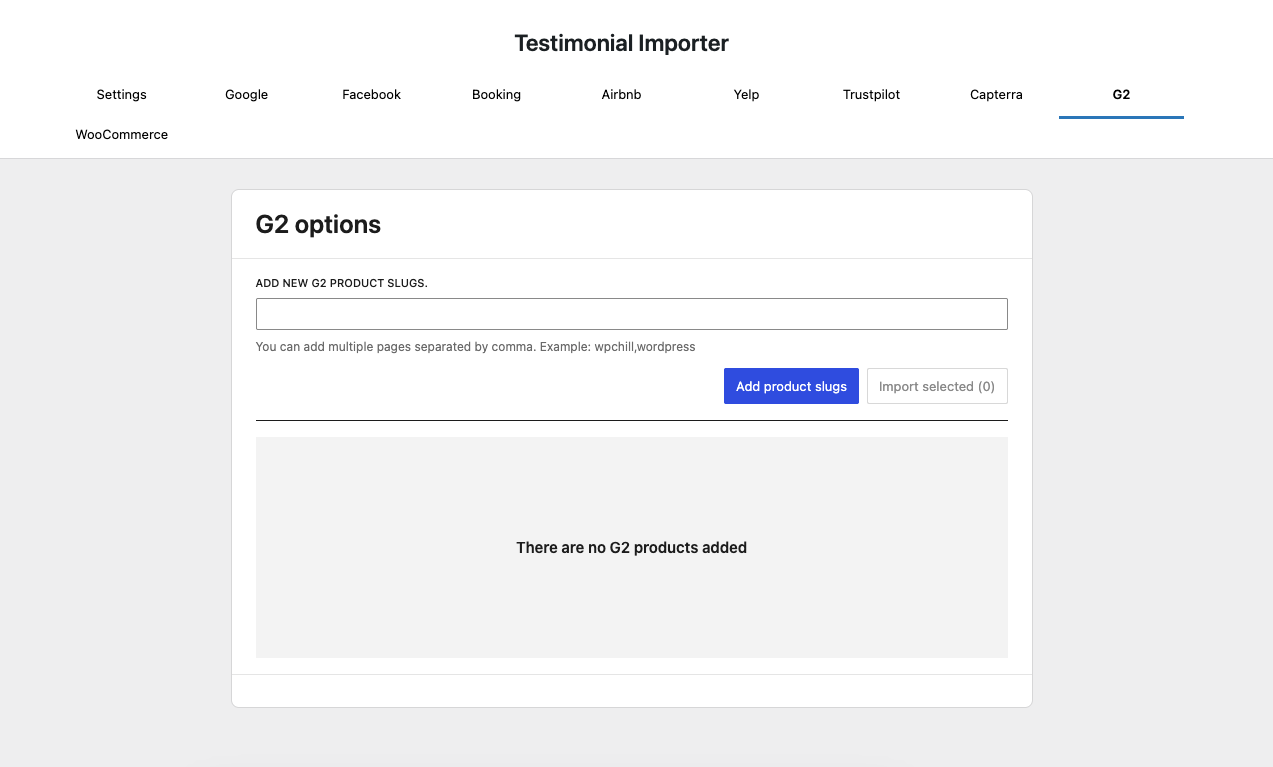This screenshot has width=1273, height=767.
Task: Click the 'There are no G2 products added' message
Action: 632,548
